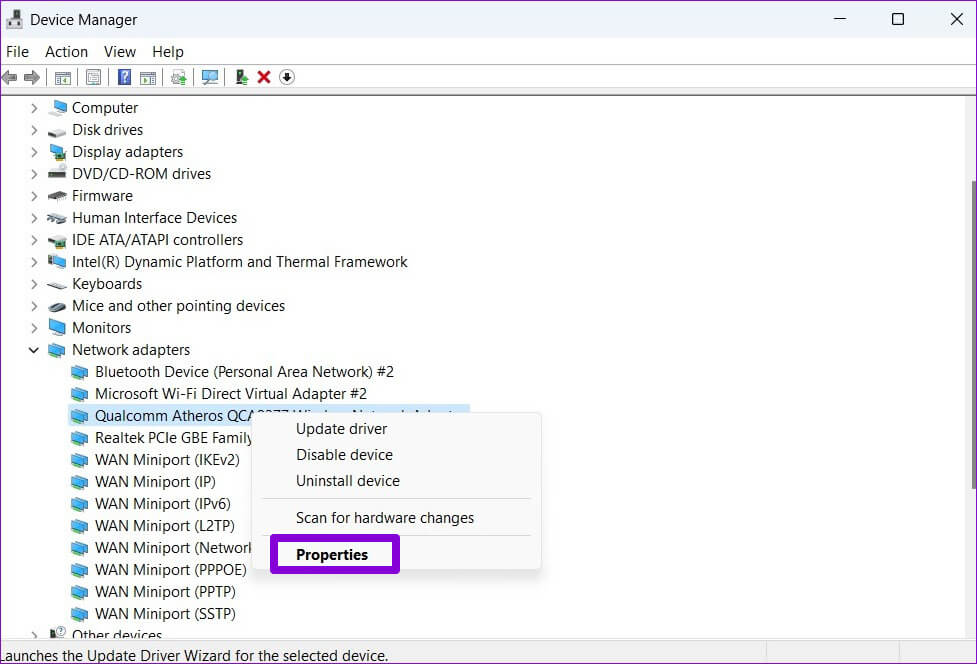Click the back arrow in the toolbar

tap(10, 77)
